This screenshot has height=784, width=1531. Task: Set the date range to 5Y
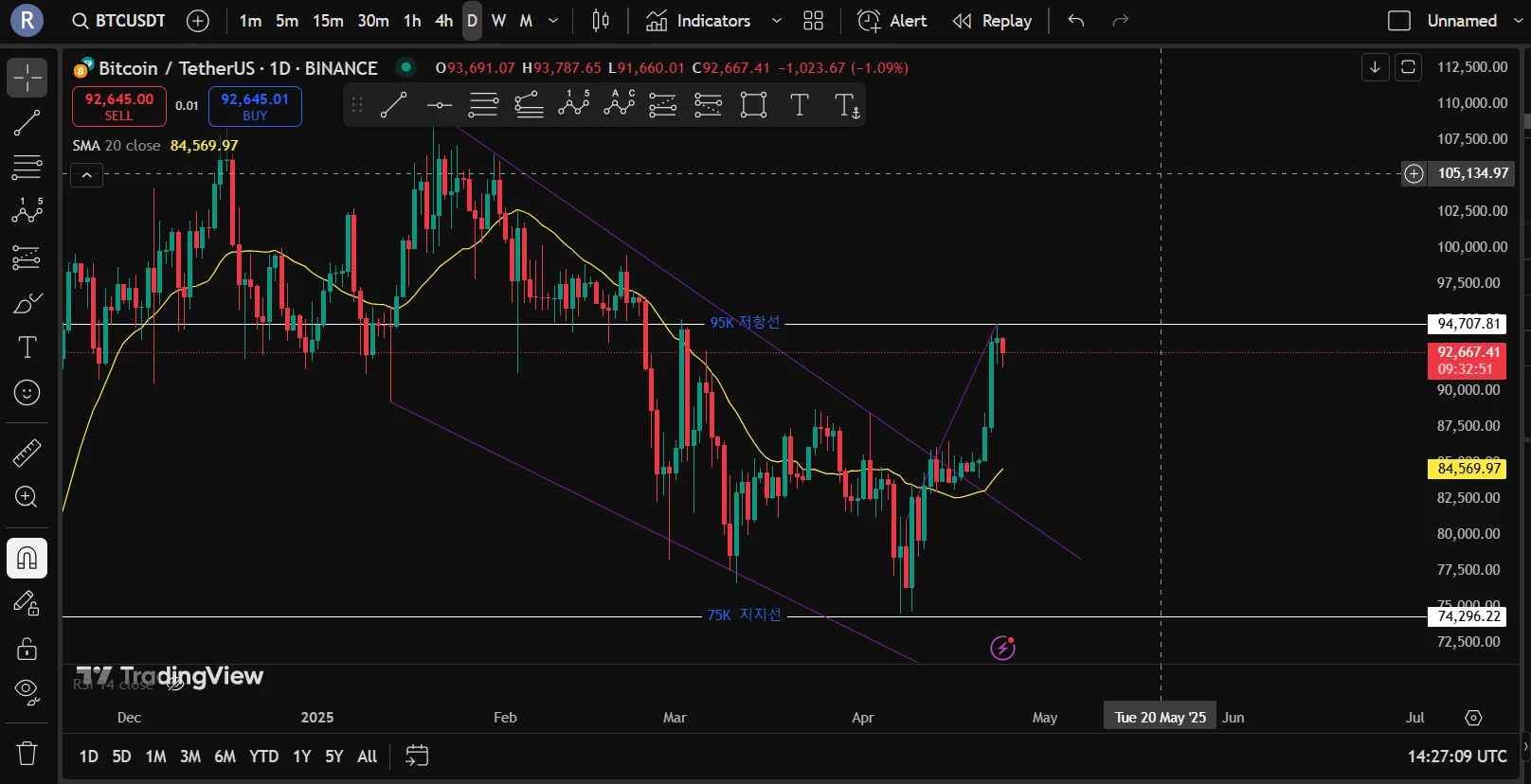coord(334,757)
